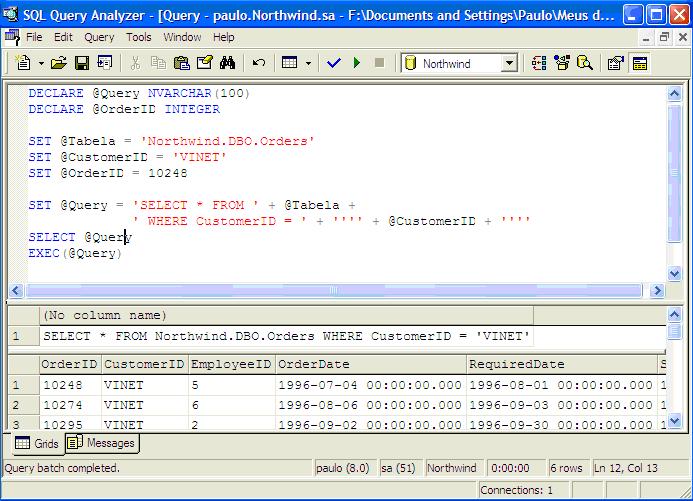Parse query with the blue checkmark
The width and height of the screenshot is (693, 501).
point(334,63)
